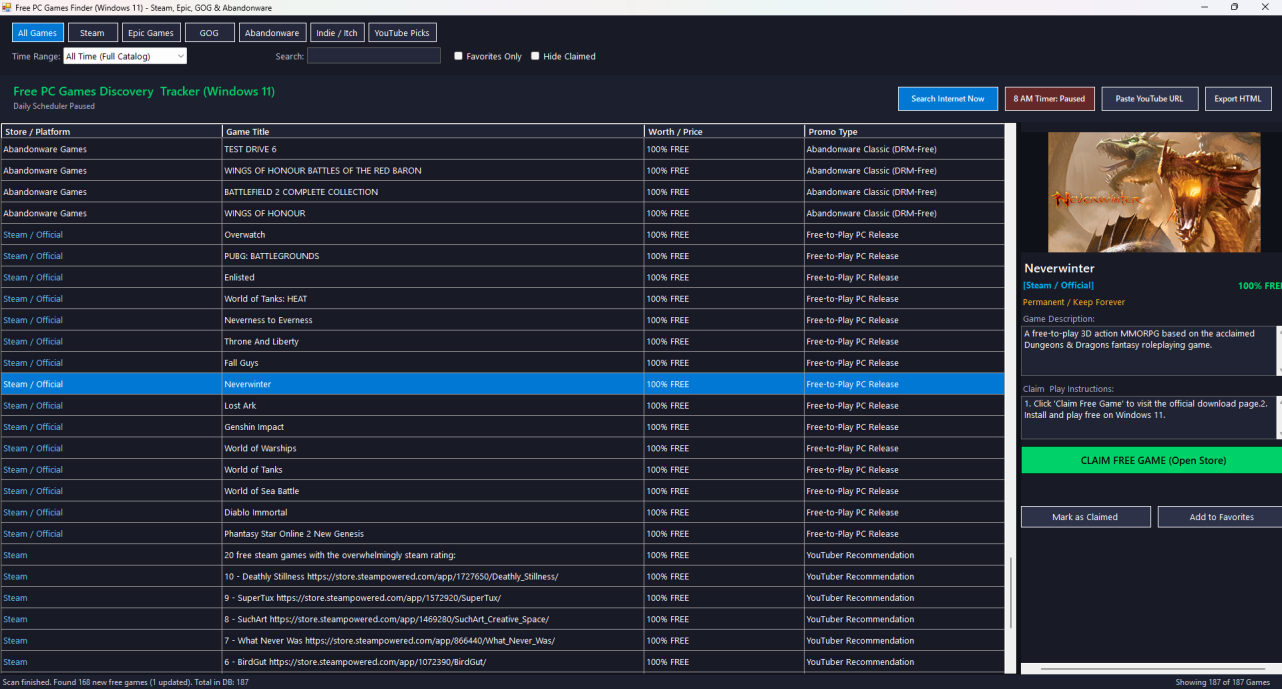
Task: Switch to the All Games tab
Action: click(x=38, y=33)
